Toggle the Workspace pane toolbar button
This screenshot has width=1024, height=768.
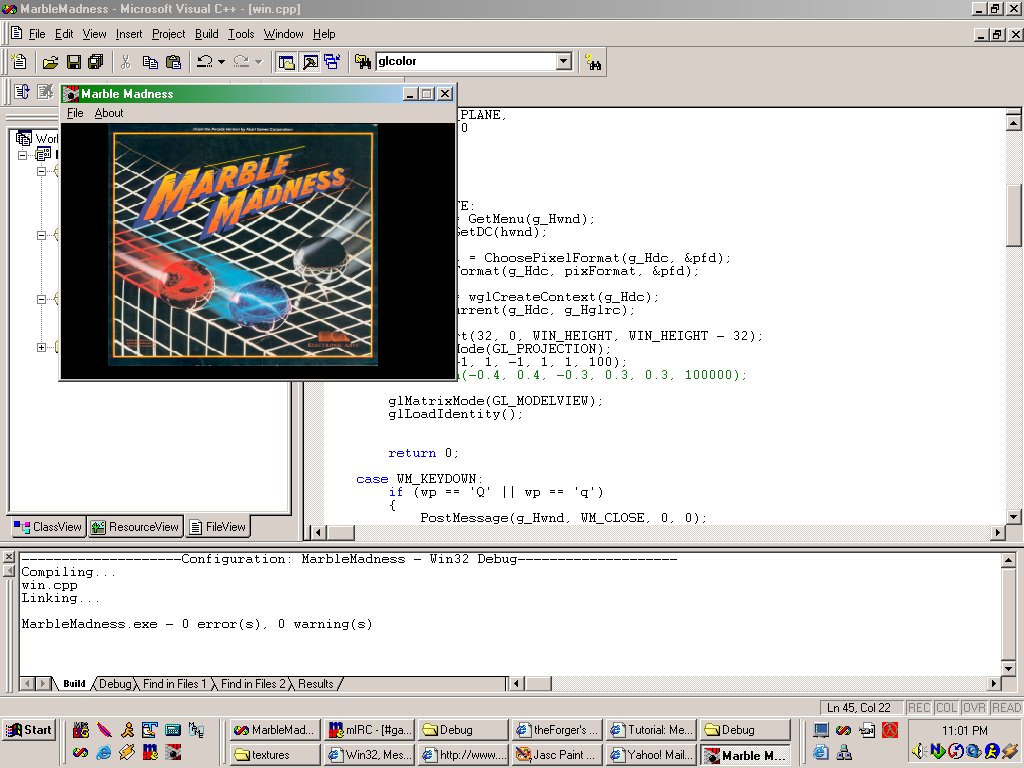287,62
